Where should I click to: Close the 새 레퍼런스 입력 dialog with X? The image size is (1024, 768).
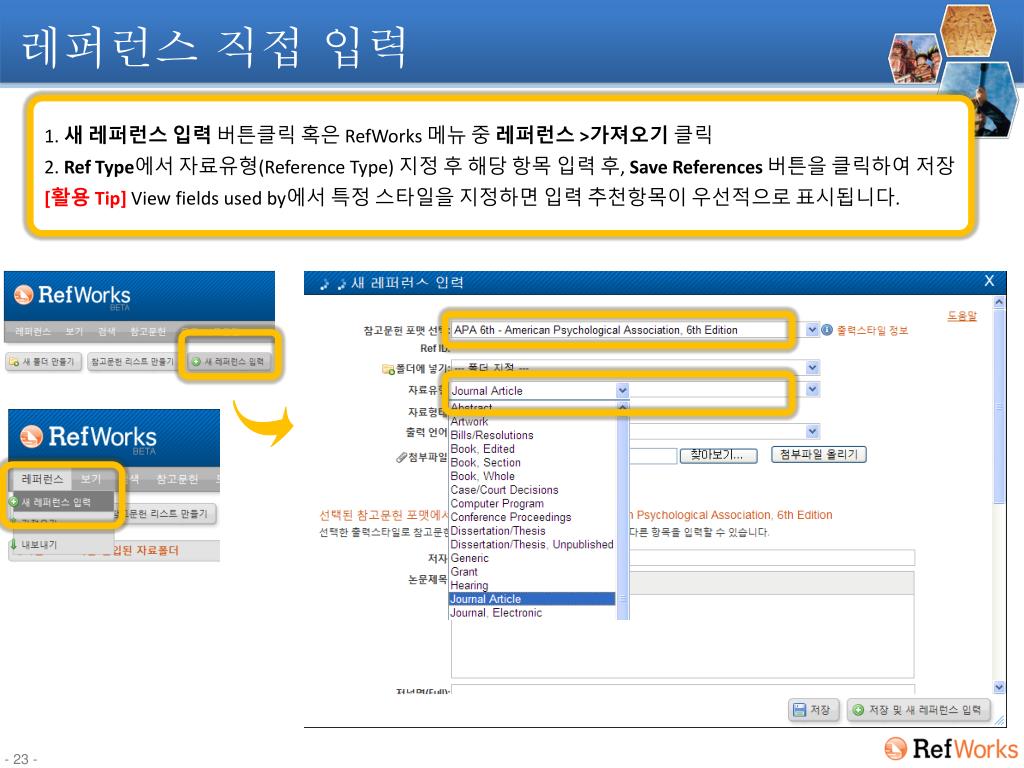click(x=989, y=281)
